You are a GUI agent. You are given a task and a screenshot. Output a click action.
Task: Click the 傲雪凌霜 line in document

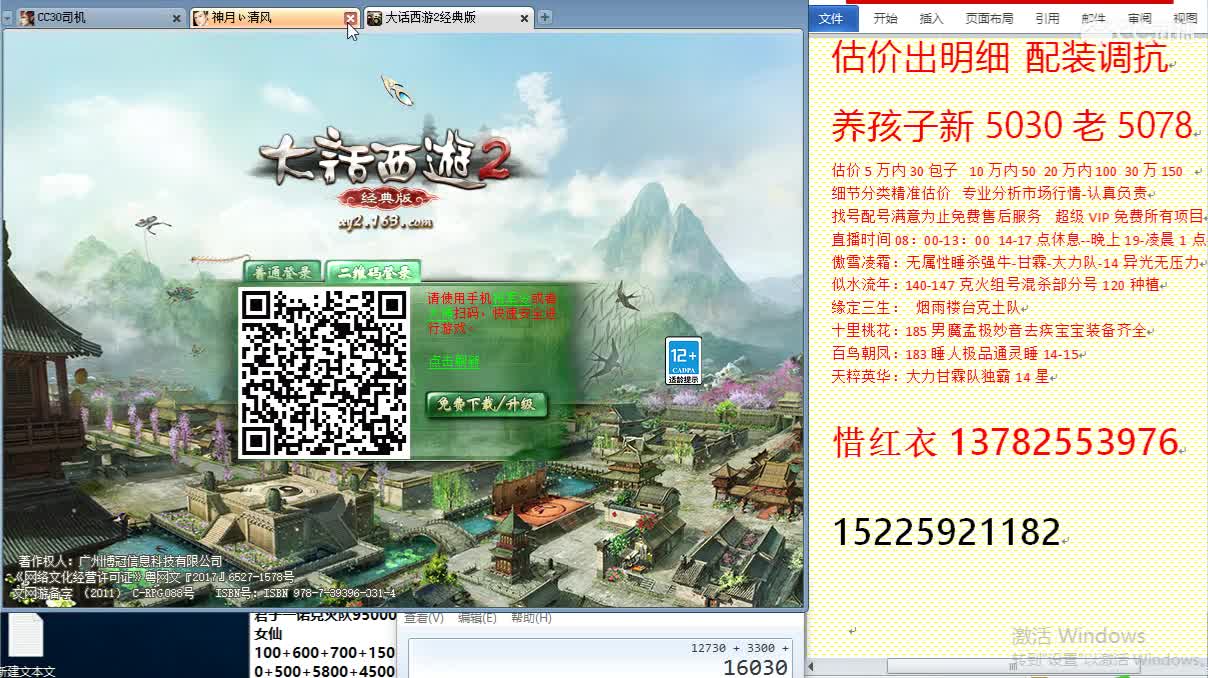pyautogui.click(x=1015, y=263)
